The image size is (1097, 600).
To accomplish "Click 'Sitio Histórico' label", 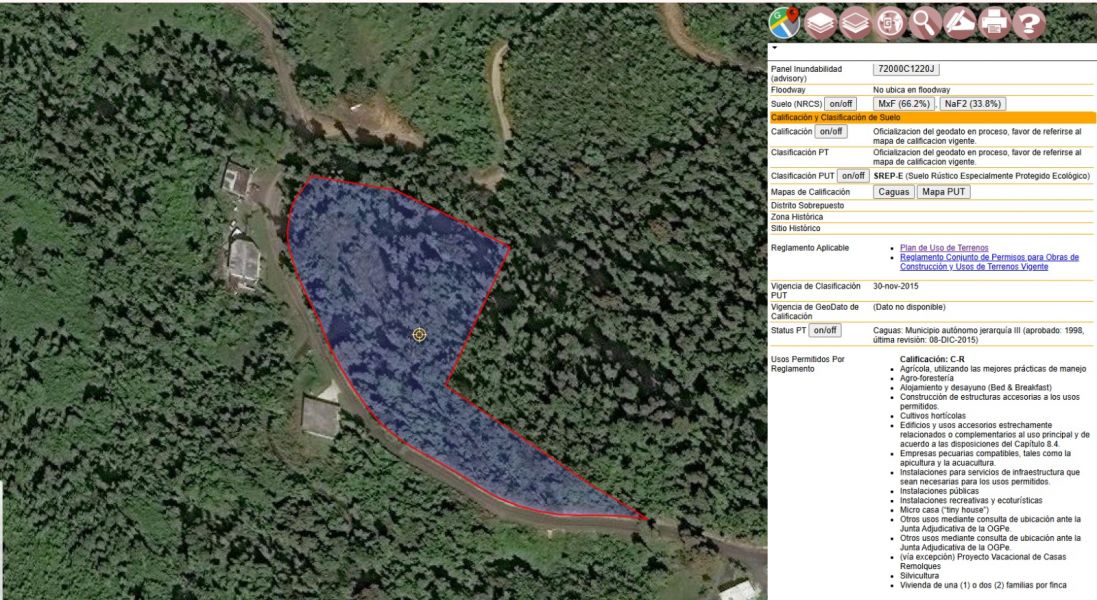I will (x=795, y=228).
